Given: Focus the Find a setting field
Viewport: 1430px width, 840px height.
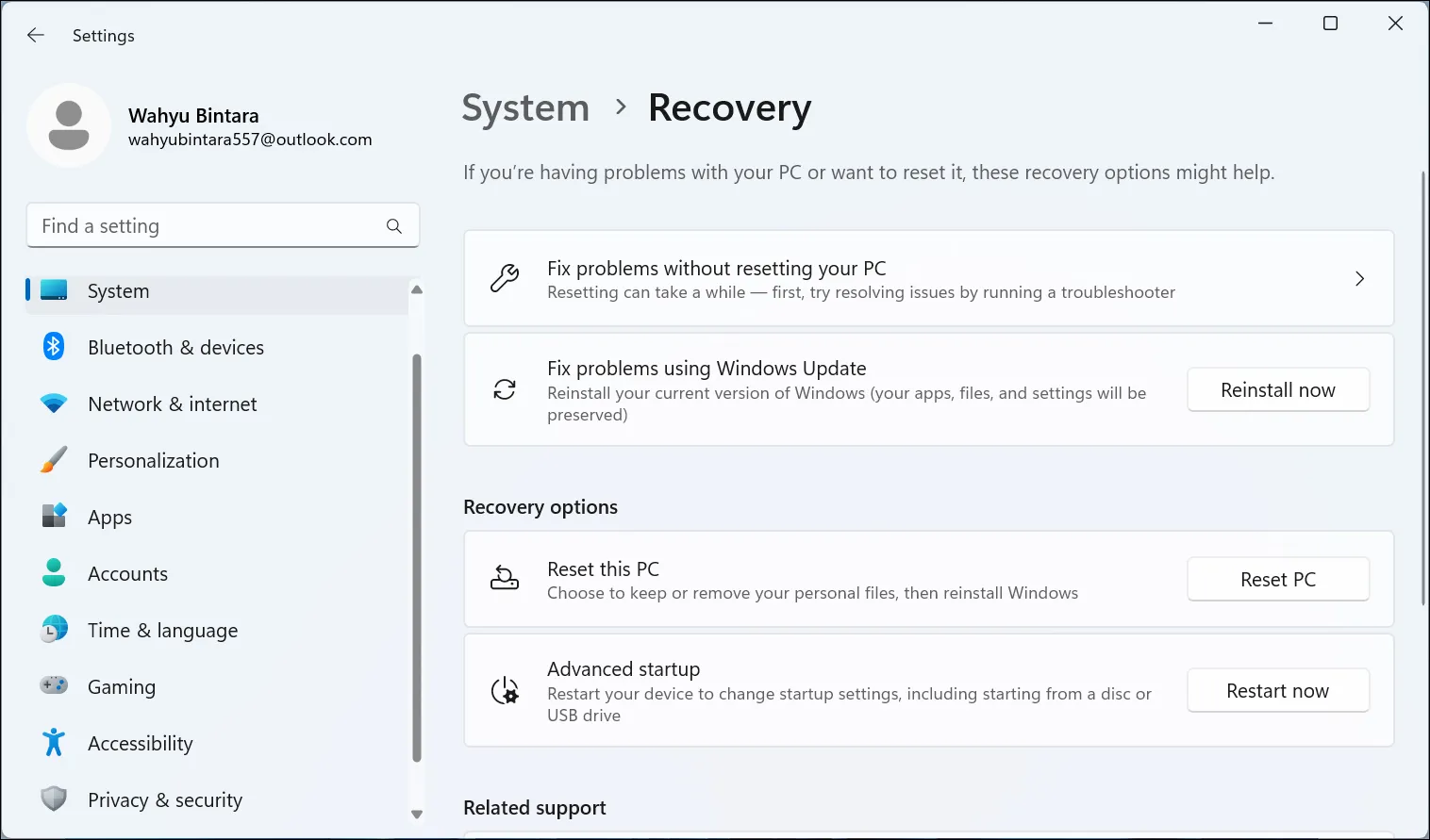Looking at the screenshot, I should click(x=208, y=226).
